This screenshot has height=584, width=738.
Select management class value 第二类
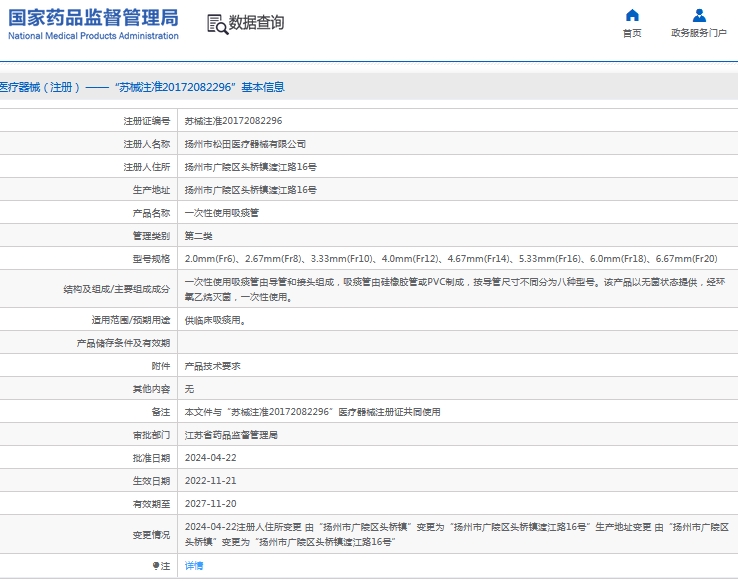tap(198, 236)
